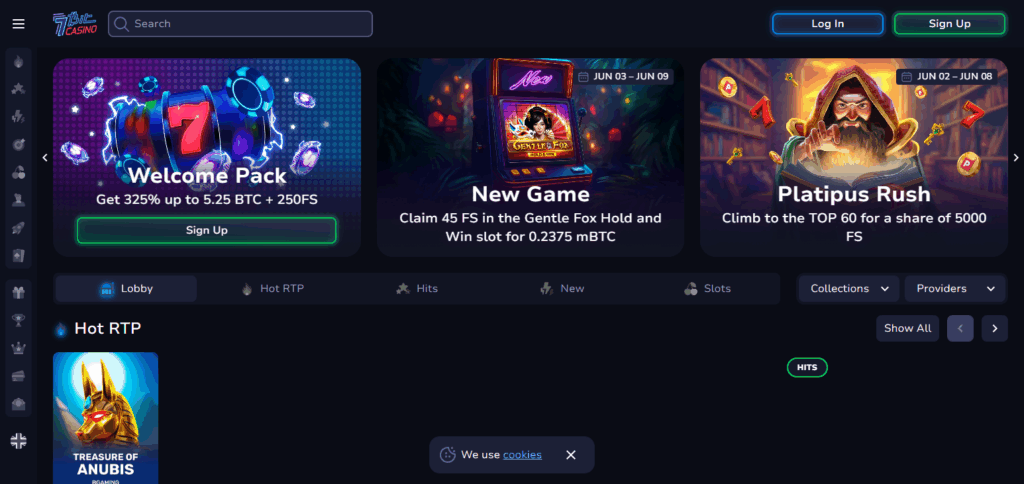
Task: Click the flame icon in sidebar
Action: [x=18, y=62]
